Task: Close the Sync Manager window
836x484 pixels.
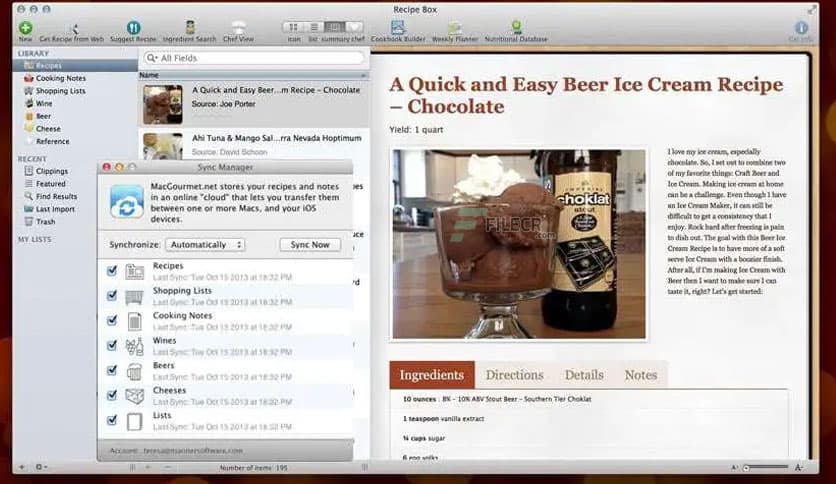Action: coord(106,167)
